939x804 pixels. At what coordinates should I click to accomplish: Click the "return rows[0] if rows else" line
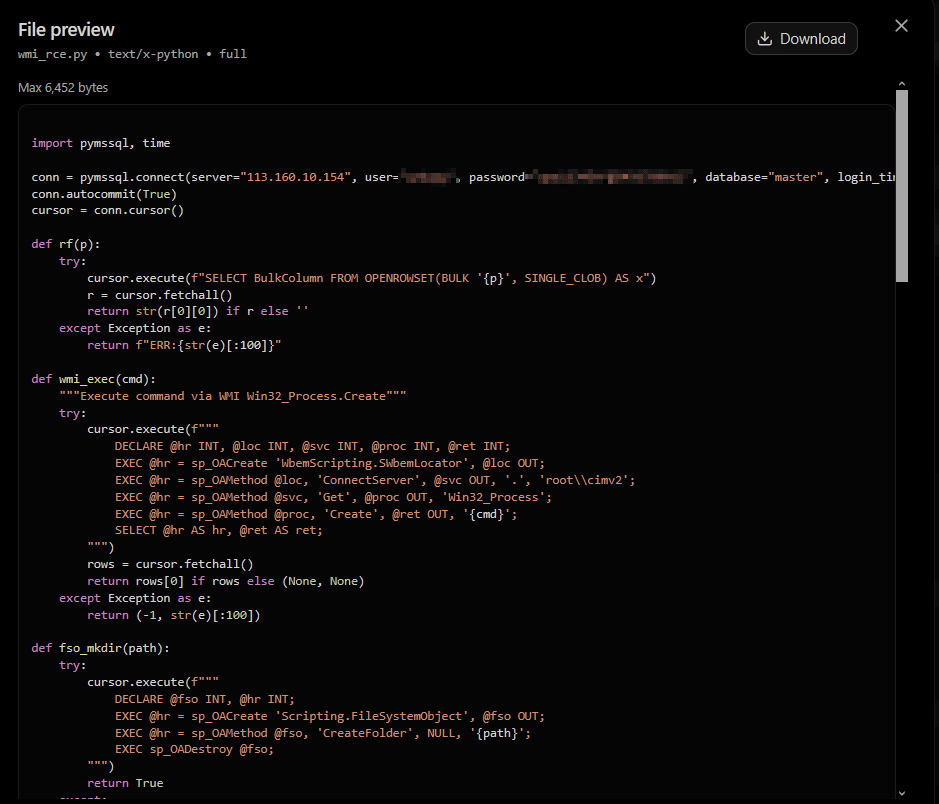(226, 581)
